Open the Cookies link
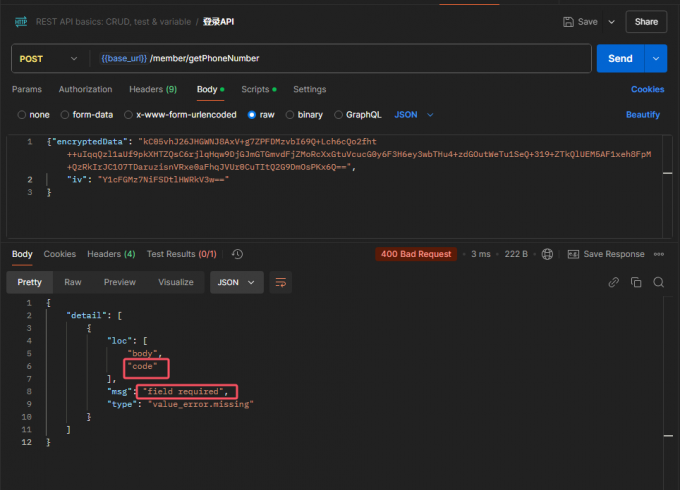Image resolution: width=680 pixels, height=490 pixels. [647, 89]
